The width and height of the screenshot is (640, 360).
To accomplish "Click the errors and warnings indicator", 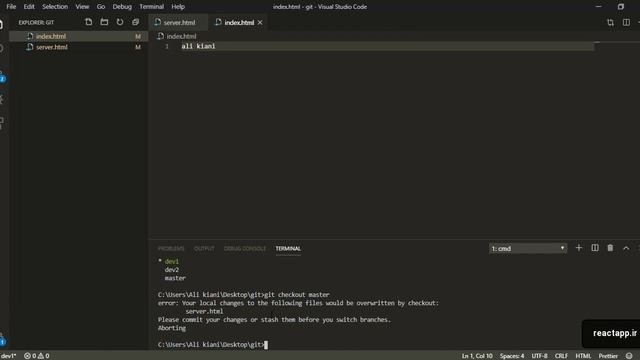I will (x=37, y=356).
